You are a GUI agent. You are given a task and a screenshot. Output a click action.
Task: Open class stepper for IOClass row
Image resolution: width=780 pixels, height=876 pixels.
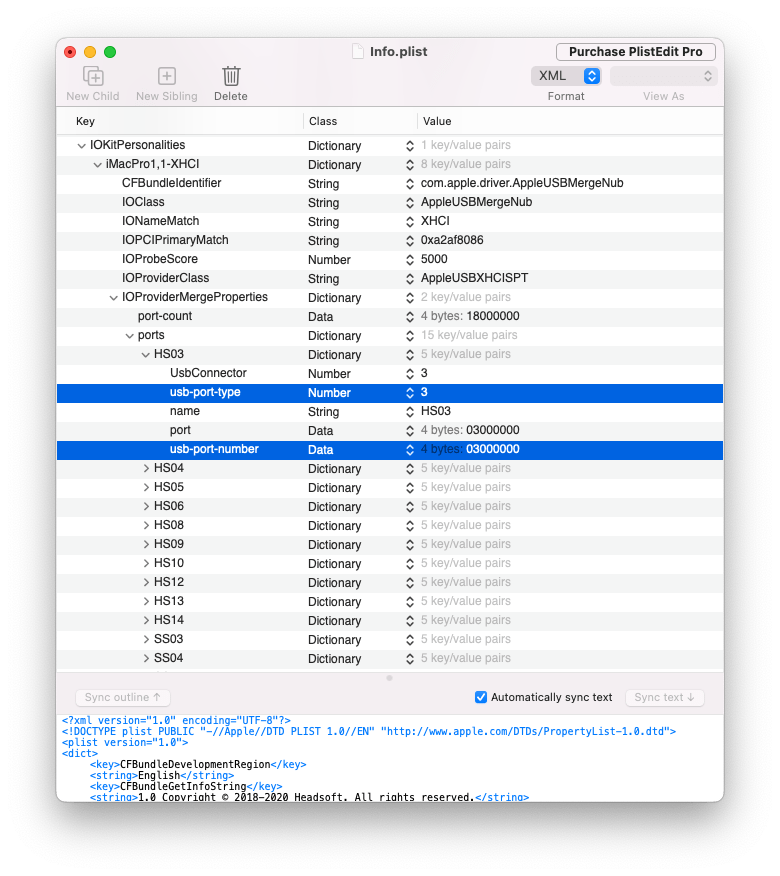(410, 202)
